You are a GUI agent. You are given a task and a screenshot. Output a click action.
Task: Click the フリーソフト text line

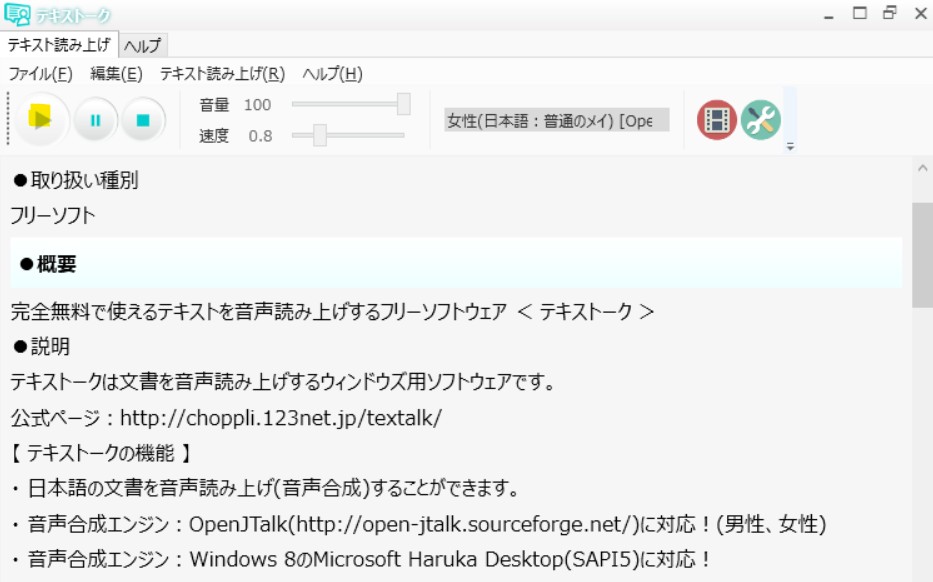(x=53, y=215)
